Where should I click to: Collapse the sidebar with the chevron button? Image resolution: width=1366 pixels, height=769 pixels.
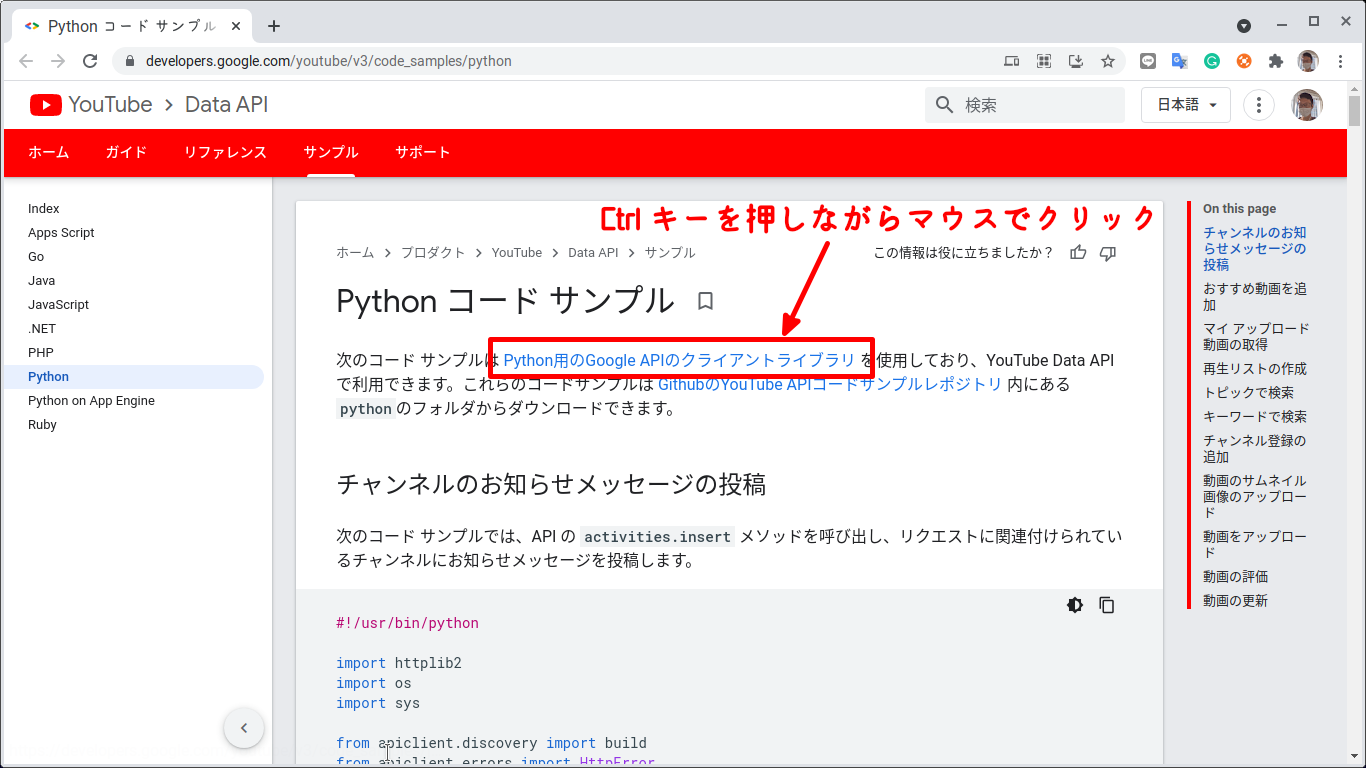244,728
